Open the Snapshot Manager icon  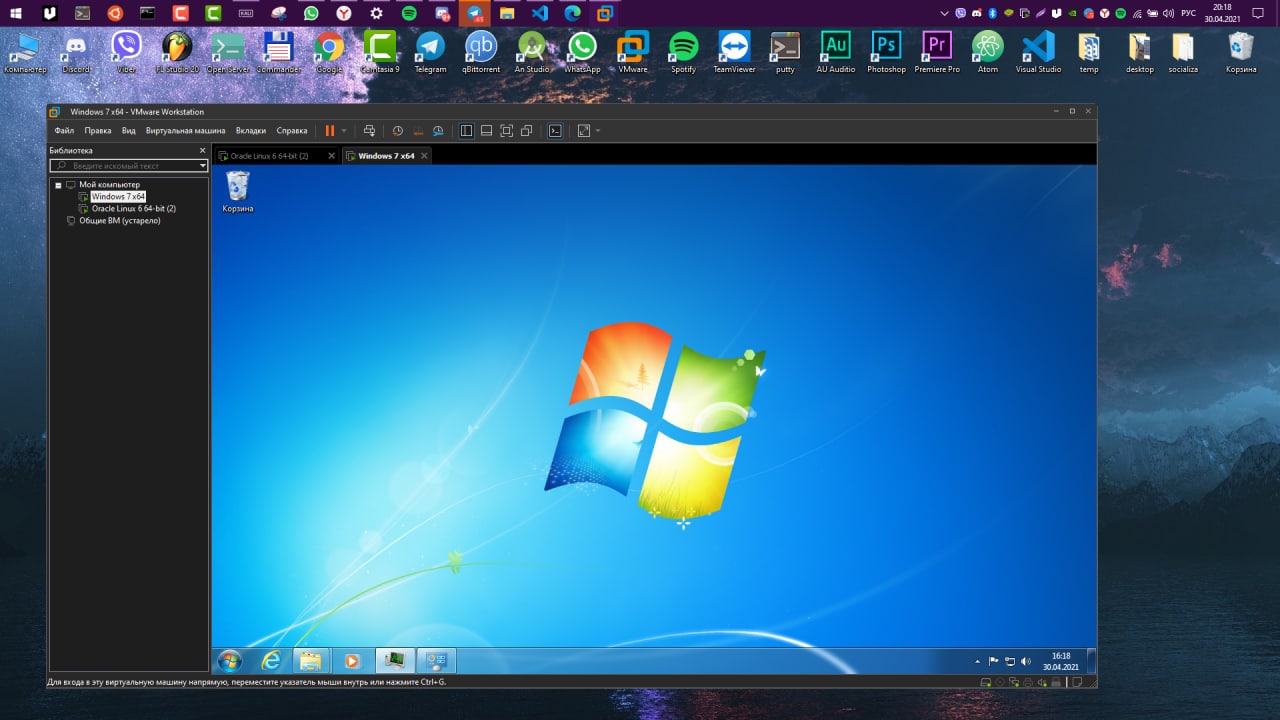click(x=439, y=131)
